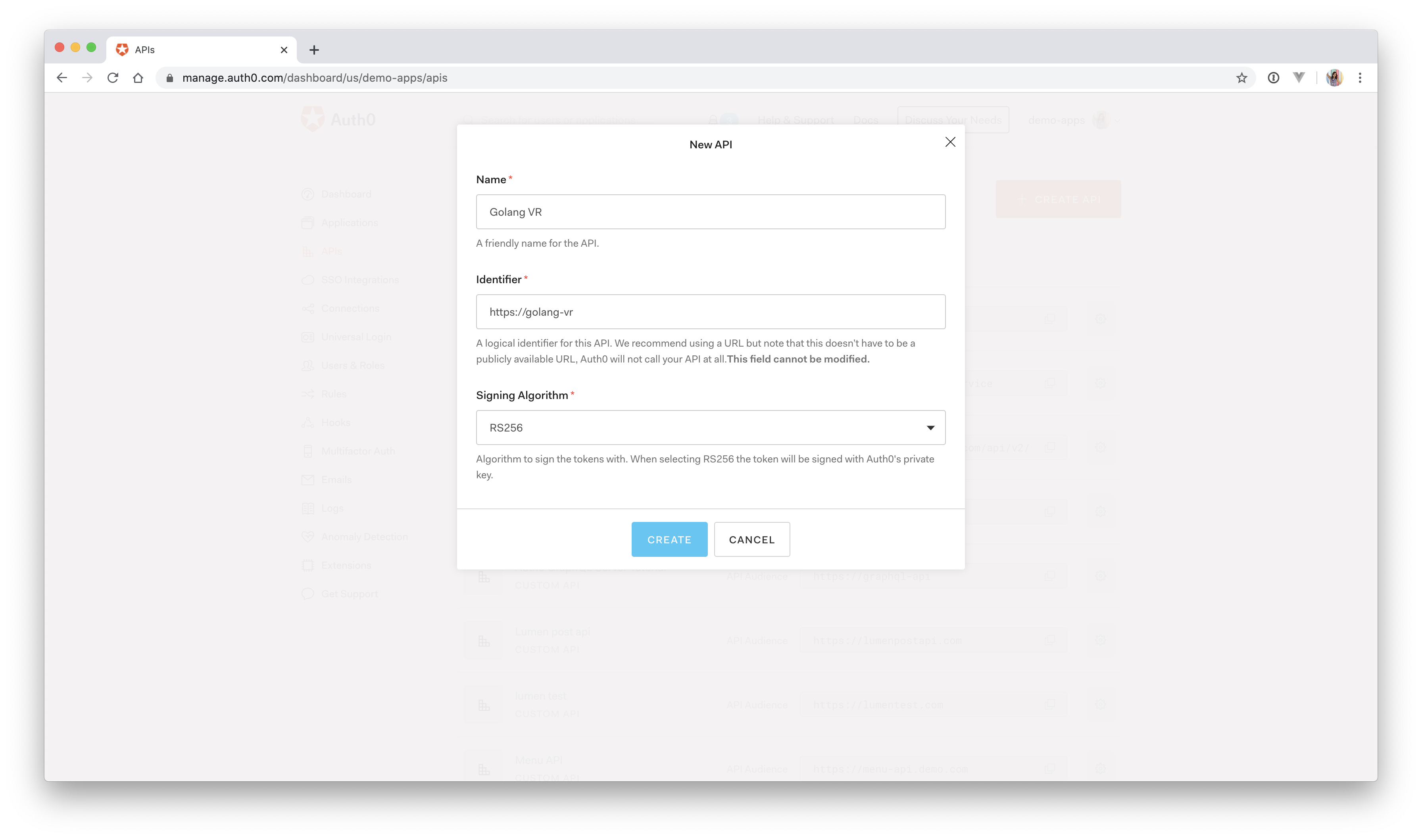Image resolution: width=1422 pixels, height=840 pixels.
Task: Open the 1Password extension icon
Action: [1273, 78]
